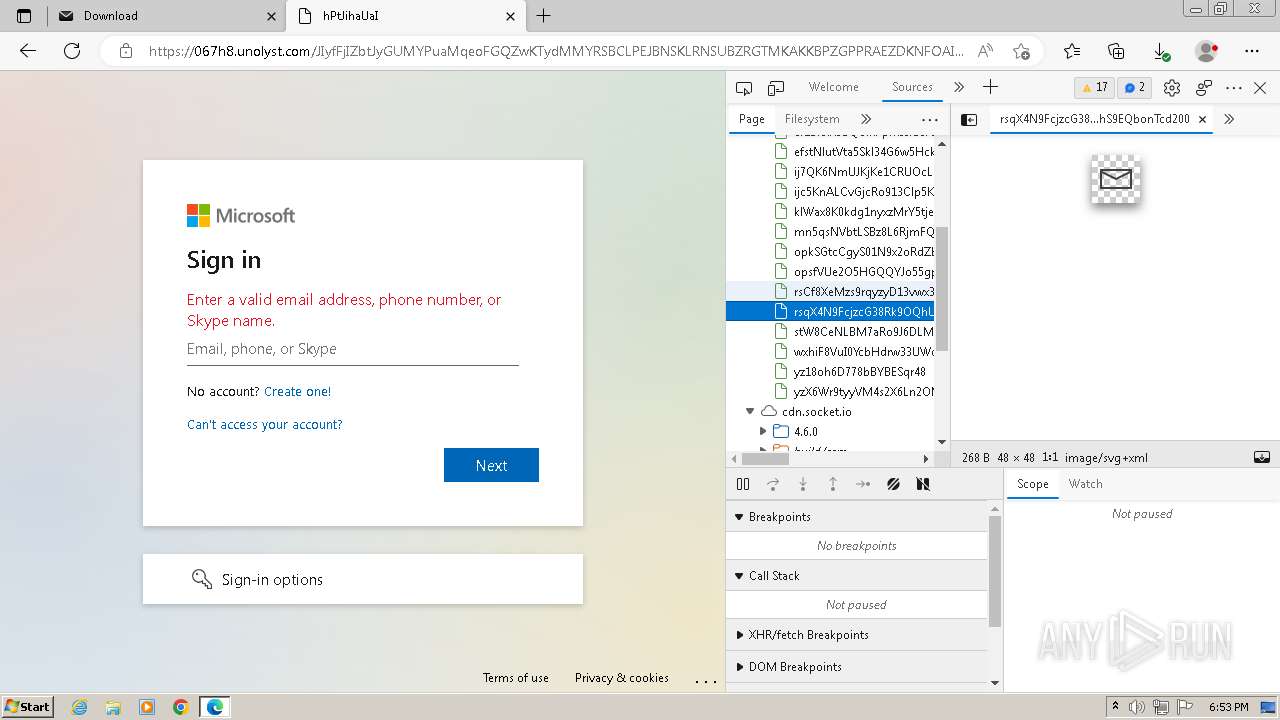Select the Page navigator tab
Viewport: 1280px width, 720px height.
pyautogui.click(x=752, y=119)
